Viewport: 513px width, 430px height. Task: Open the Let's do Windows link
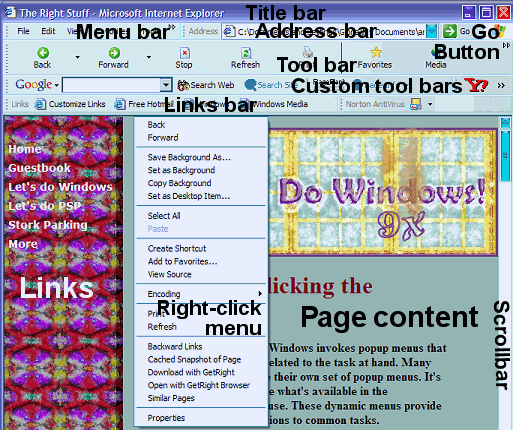click(x=60, y=187)
